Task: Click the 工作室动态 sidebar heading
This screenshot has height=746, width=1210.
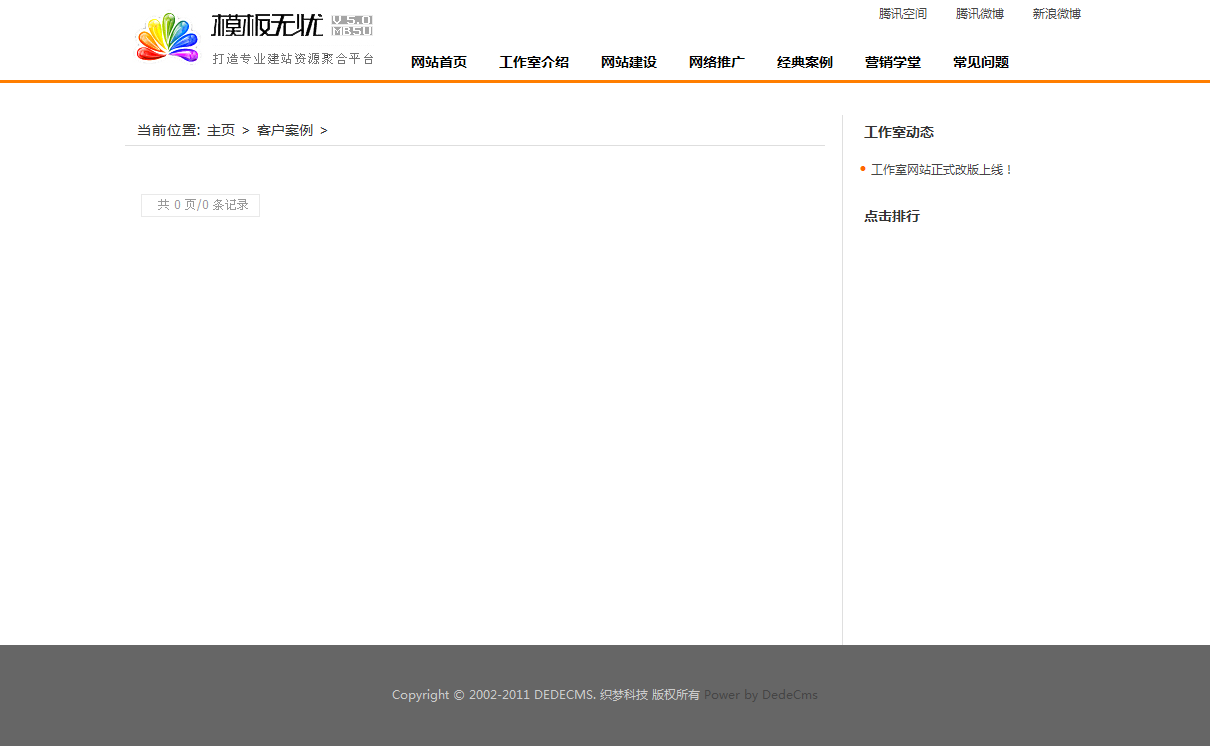Action: 898,132
